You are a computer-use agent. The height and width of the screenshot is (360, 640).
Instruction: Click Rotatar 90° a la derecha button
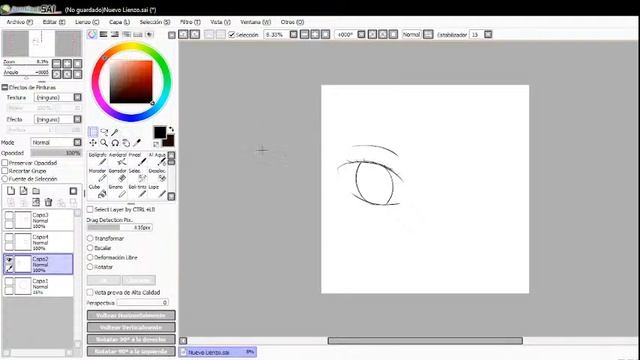click(131, 339)
